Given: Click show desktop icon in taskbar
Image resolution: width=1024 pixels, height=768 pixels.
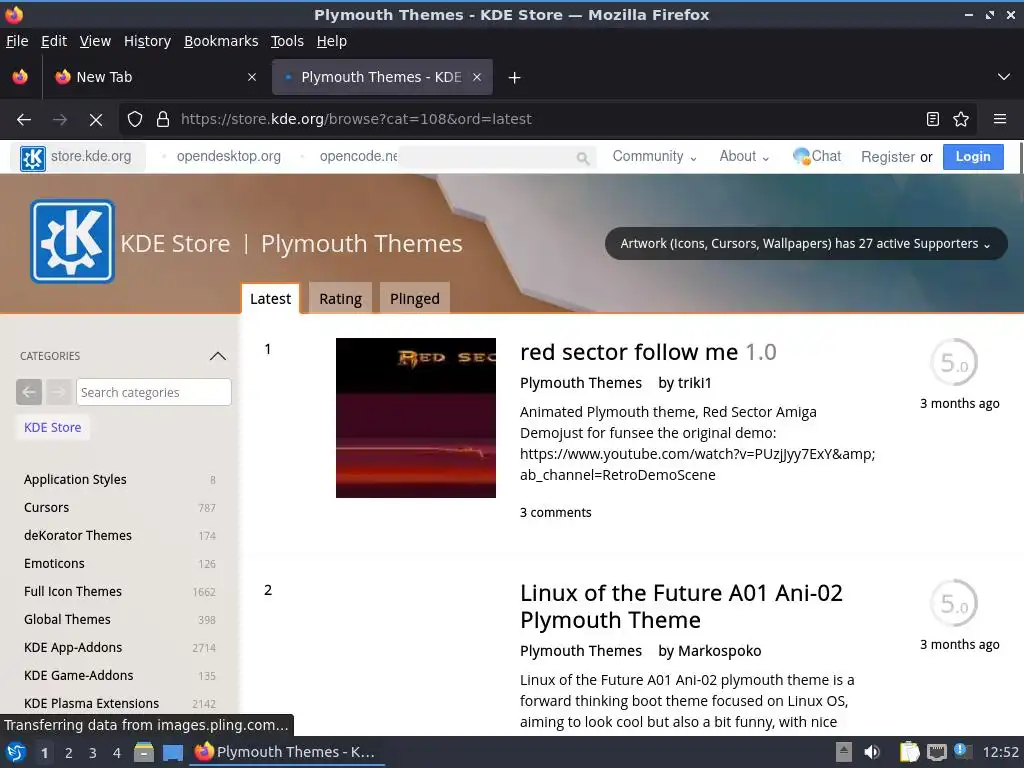Looking at the screenshot, I should pyautogui.click(x=173, y=752).
